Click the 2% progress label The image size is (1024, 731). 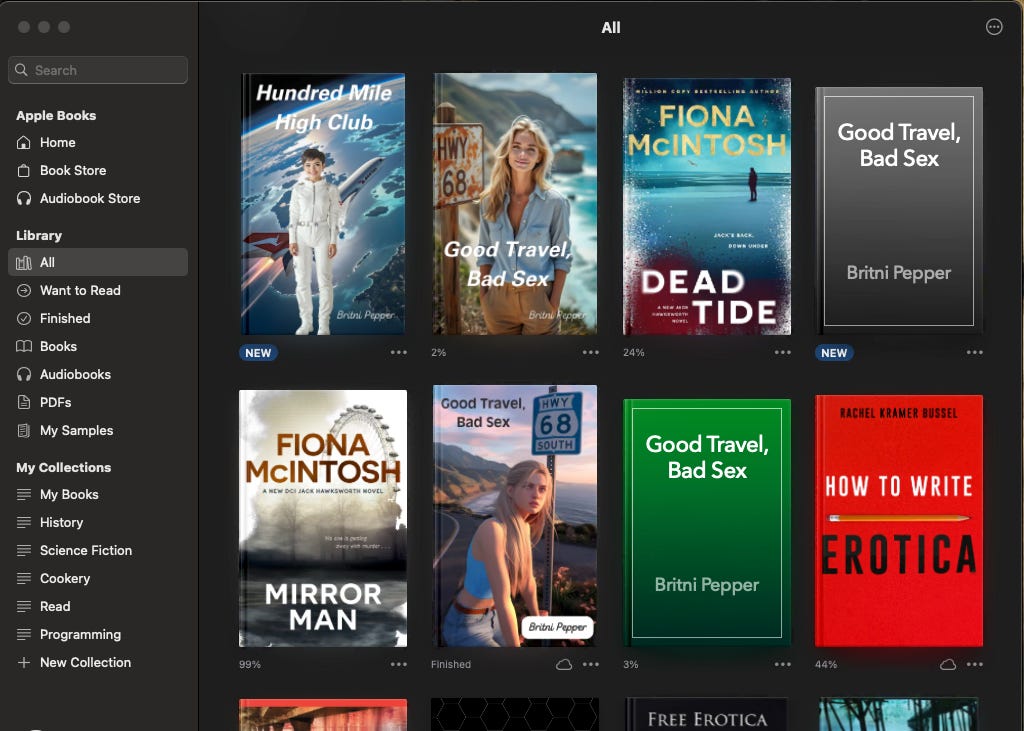[x=438, y=352]
